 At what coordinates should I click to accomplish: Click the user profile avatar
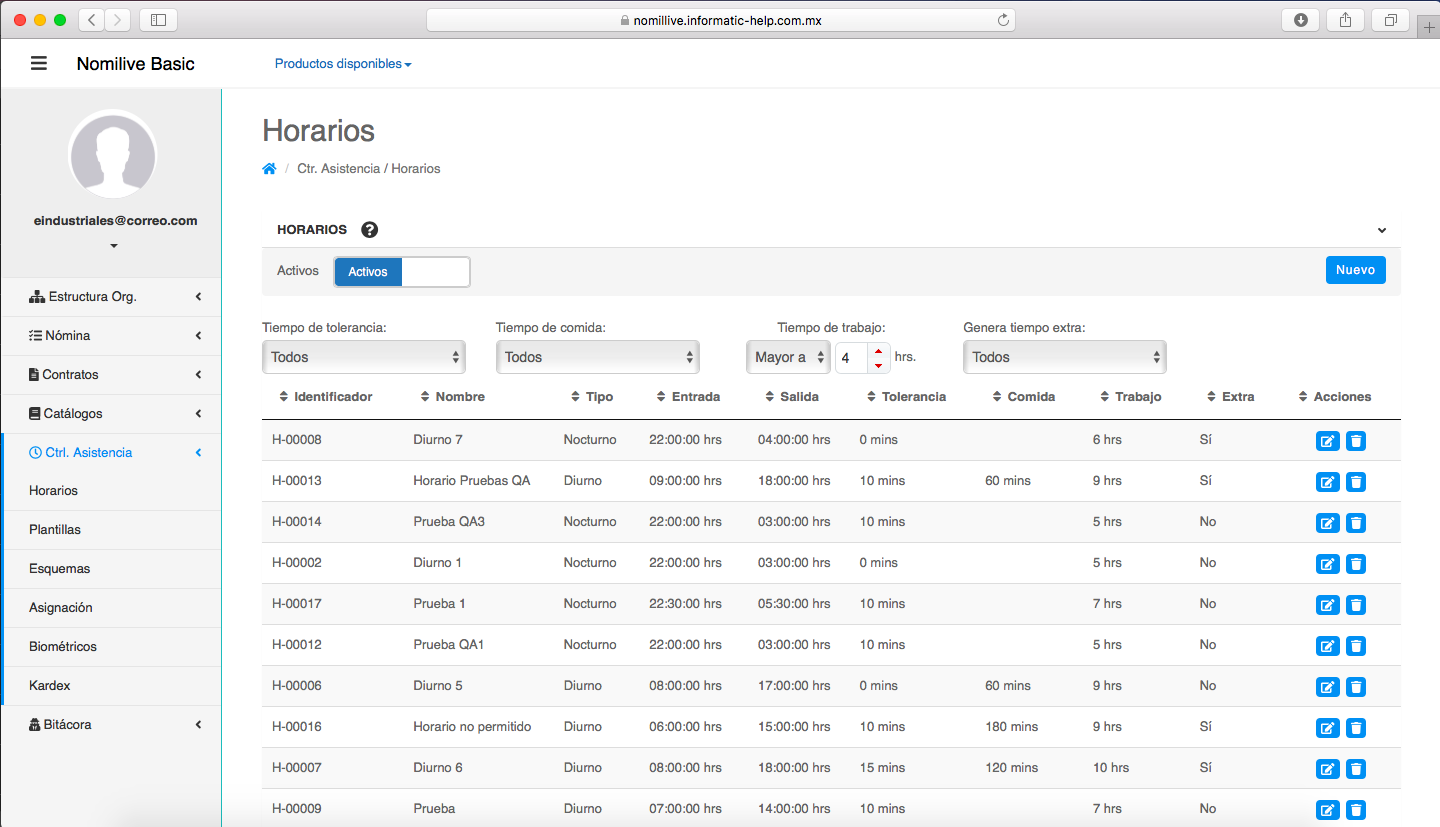click(x=112, y=155)
